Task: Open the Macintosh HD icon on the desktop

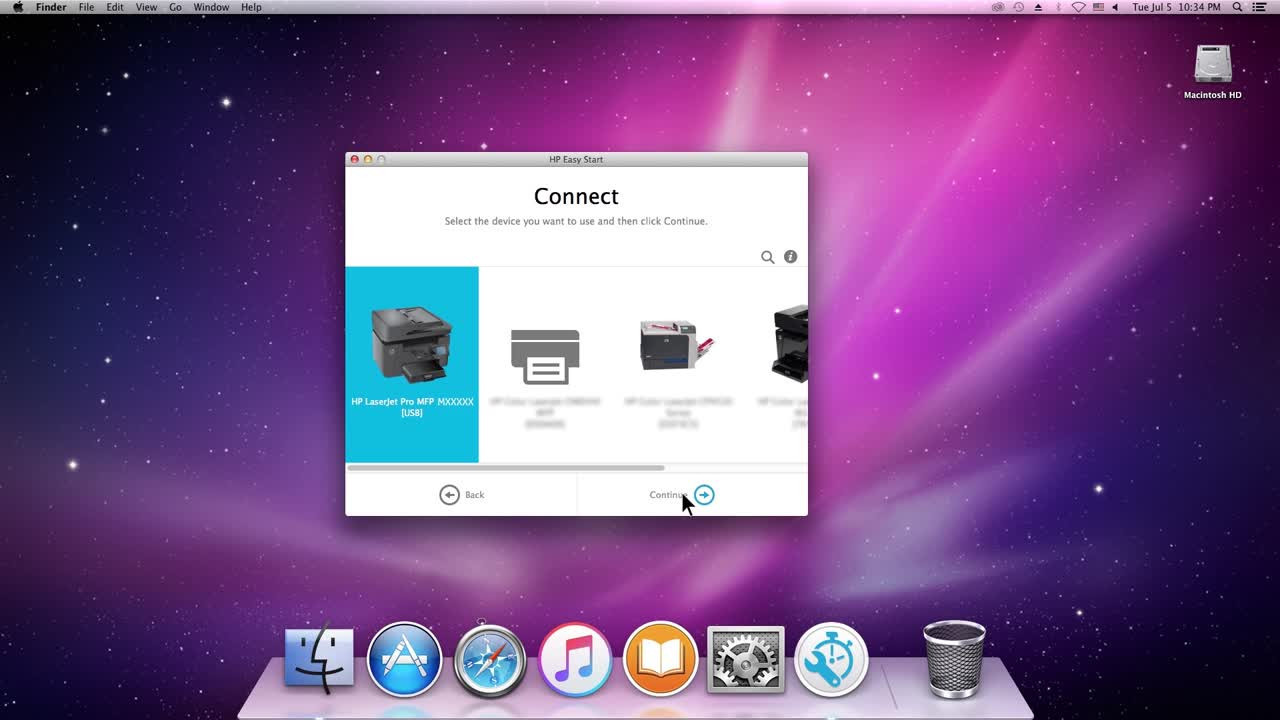Action: 1211,65
